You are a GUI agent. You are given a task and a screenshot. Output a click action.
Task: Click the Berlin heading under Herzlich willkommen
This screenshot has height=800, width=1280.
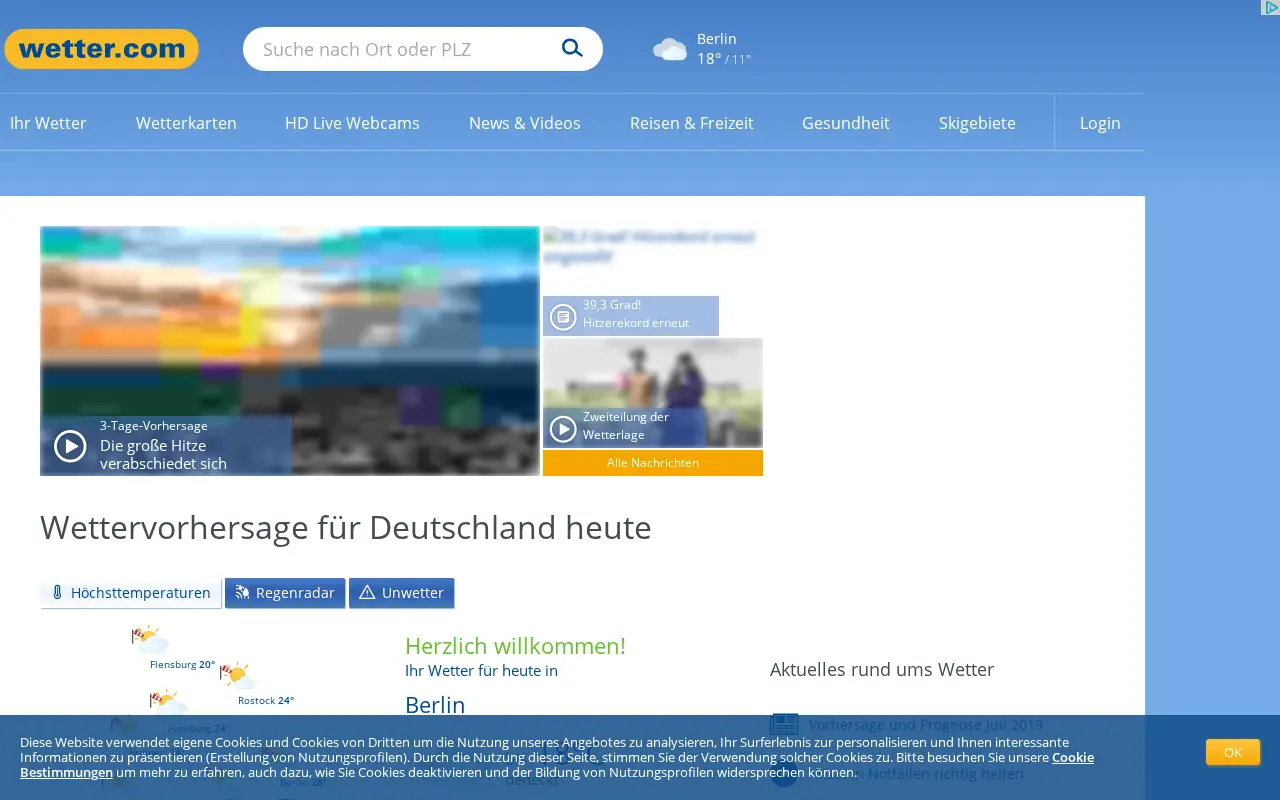(x=435, y=705)
